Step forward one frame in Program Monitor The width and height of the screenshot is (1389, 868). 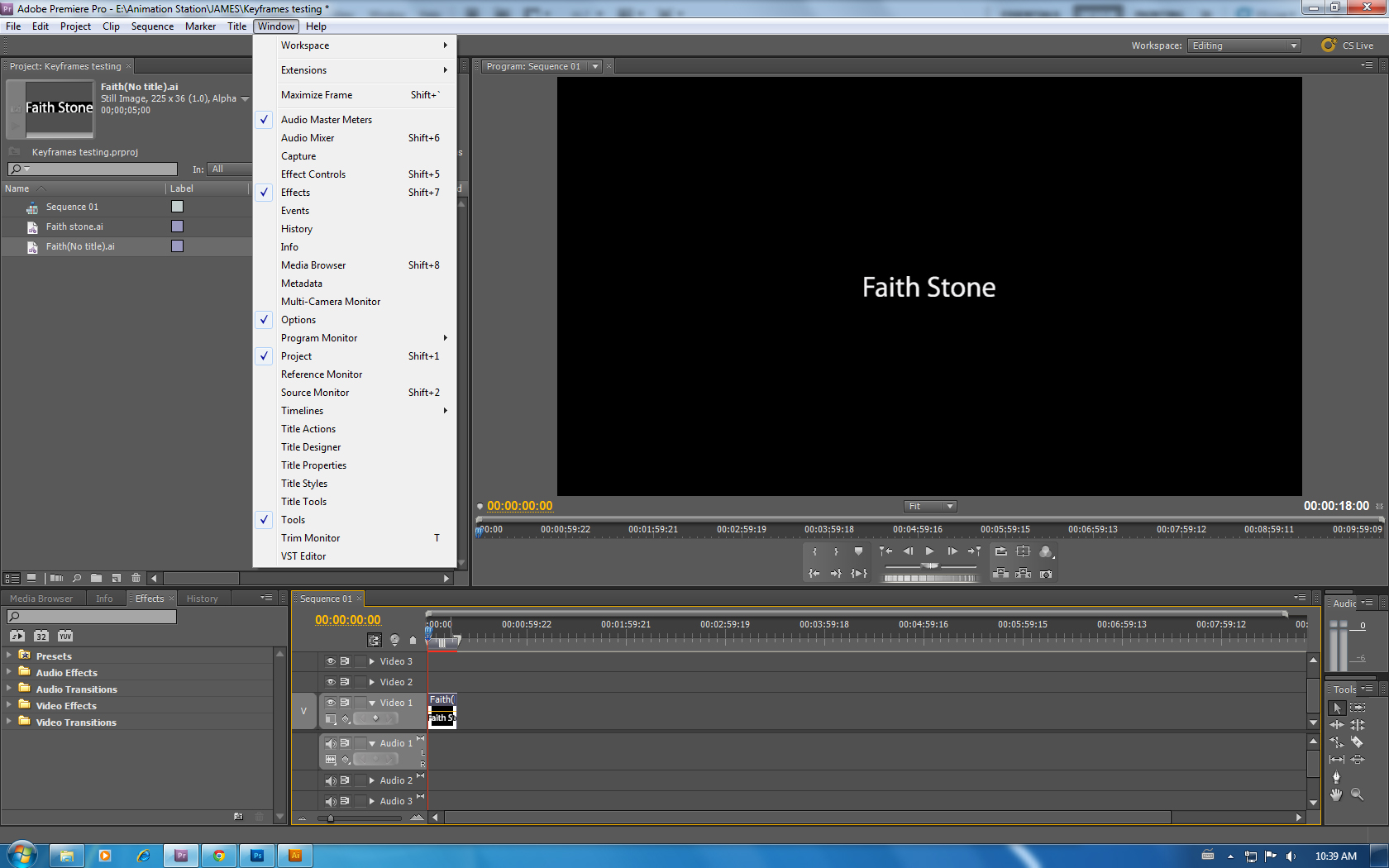(952, 551)
